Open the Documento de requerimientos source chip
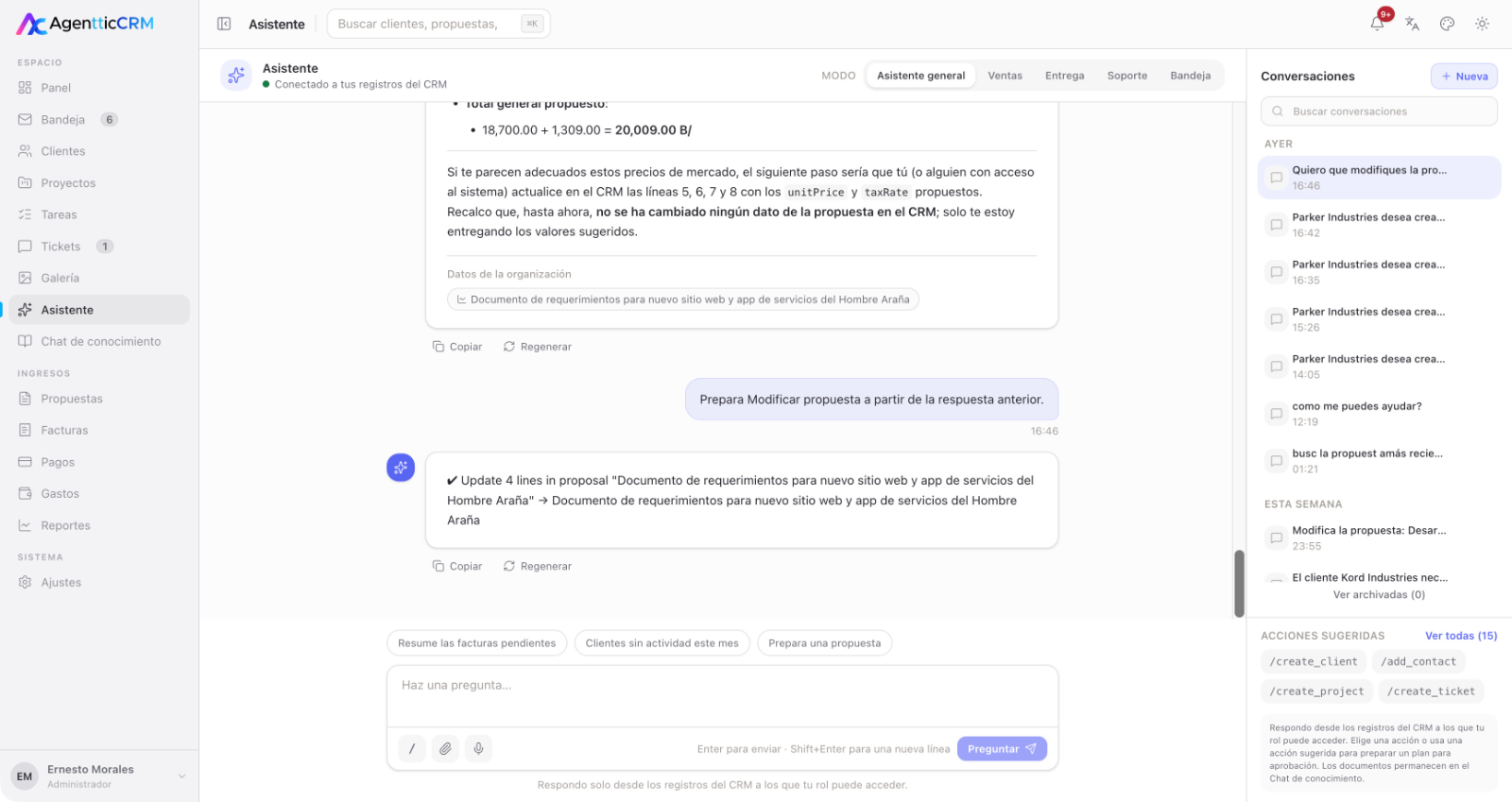 (x=683, y=299)
